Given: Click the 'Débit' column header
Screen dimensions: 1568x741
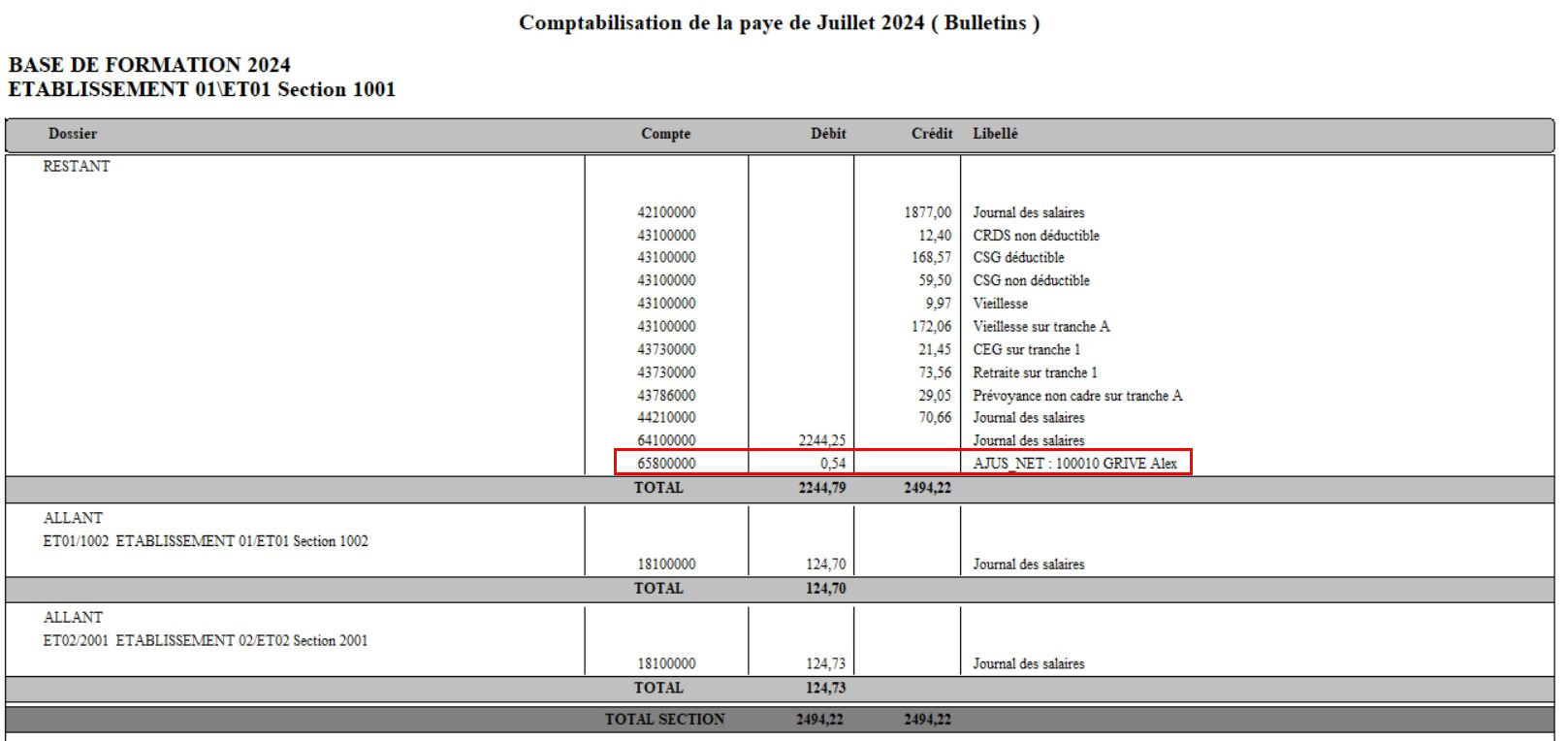Looking at the screenshot, I should (x=828, y=134).
